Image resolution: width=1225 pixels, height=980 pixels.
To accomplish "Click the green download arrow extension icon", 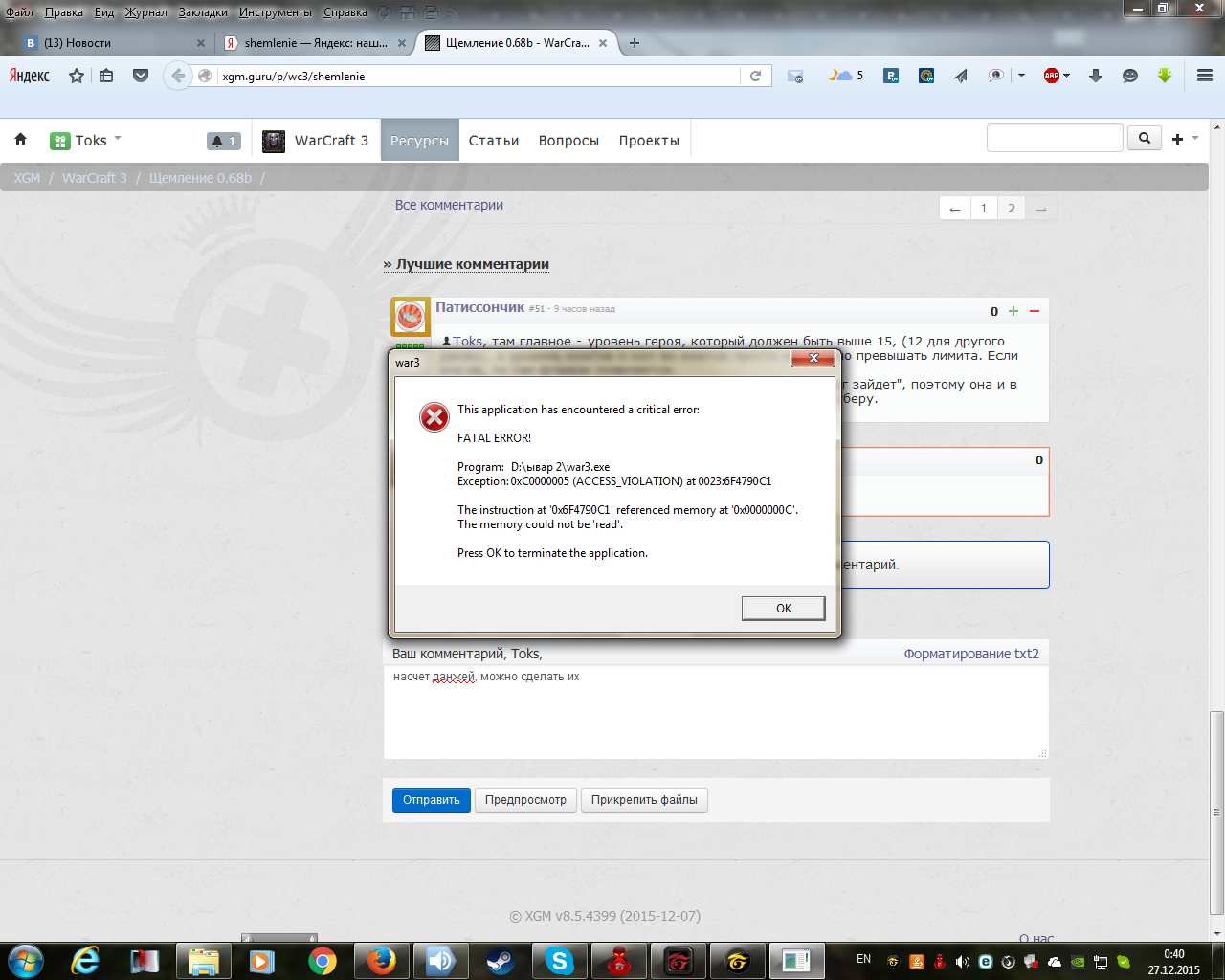I will pyautogui.click(x=1165, y=76).
